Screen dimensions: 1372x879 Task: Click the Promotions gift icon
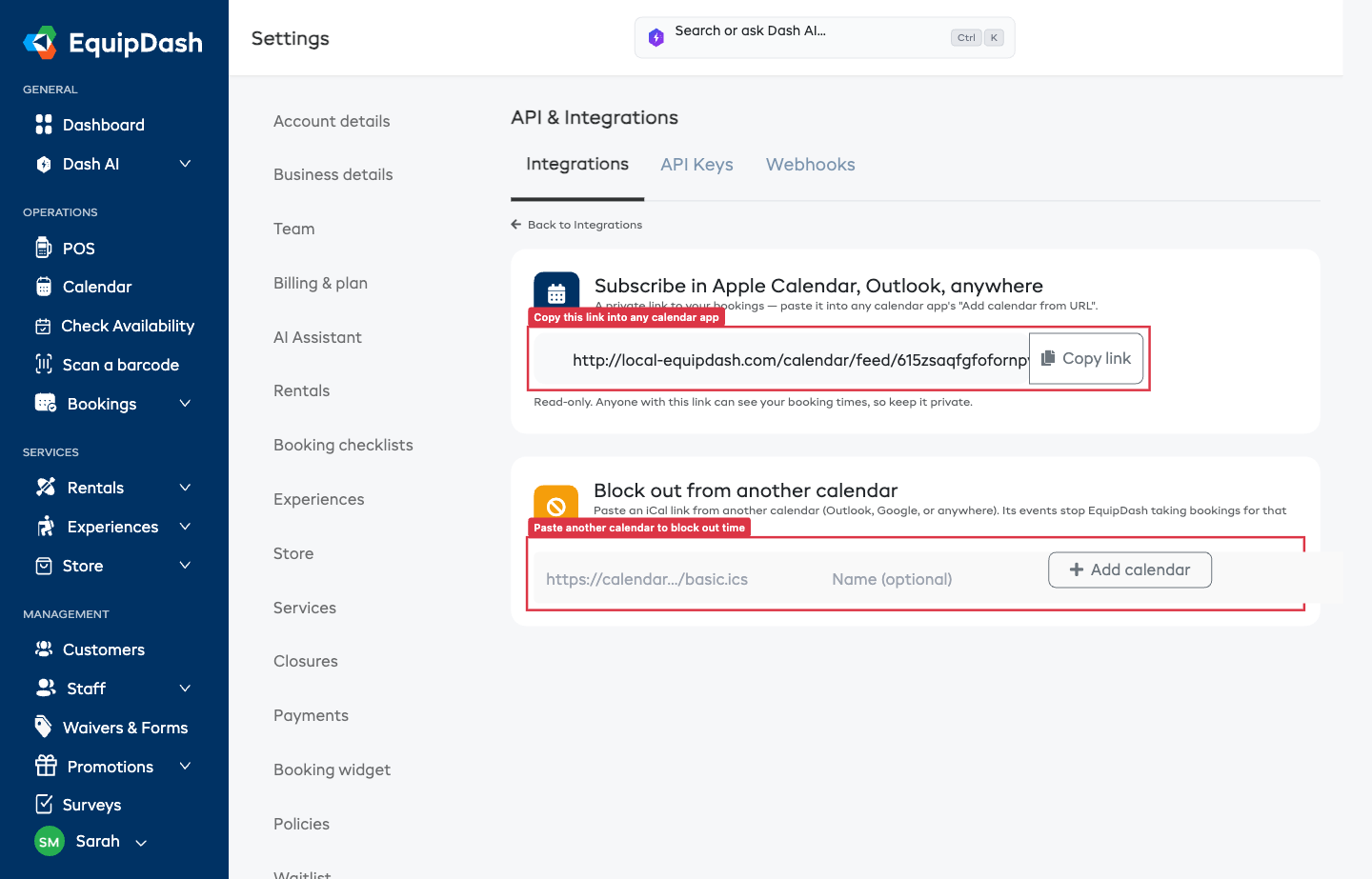point(46,765)
